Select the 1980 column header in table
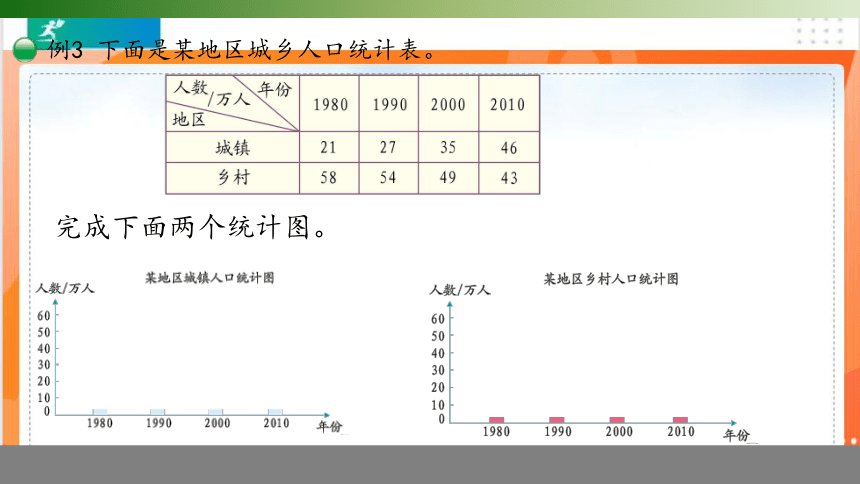 (330, 104)
